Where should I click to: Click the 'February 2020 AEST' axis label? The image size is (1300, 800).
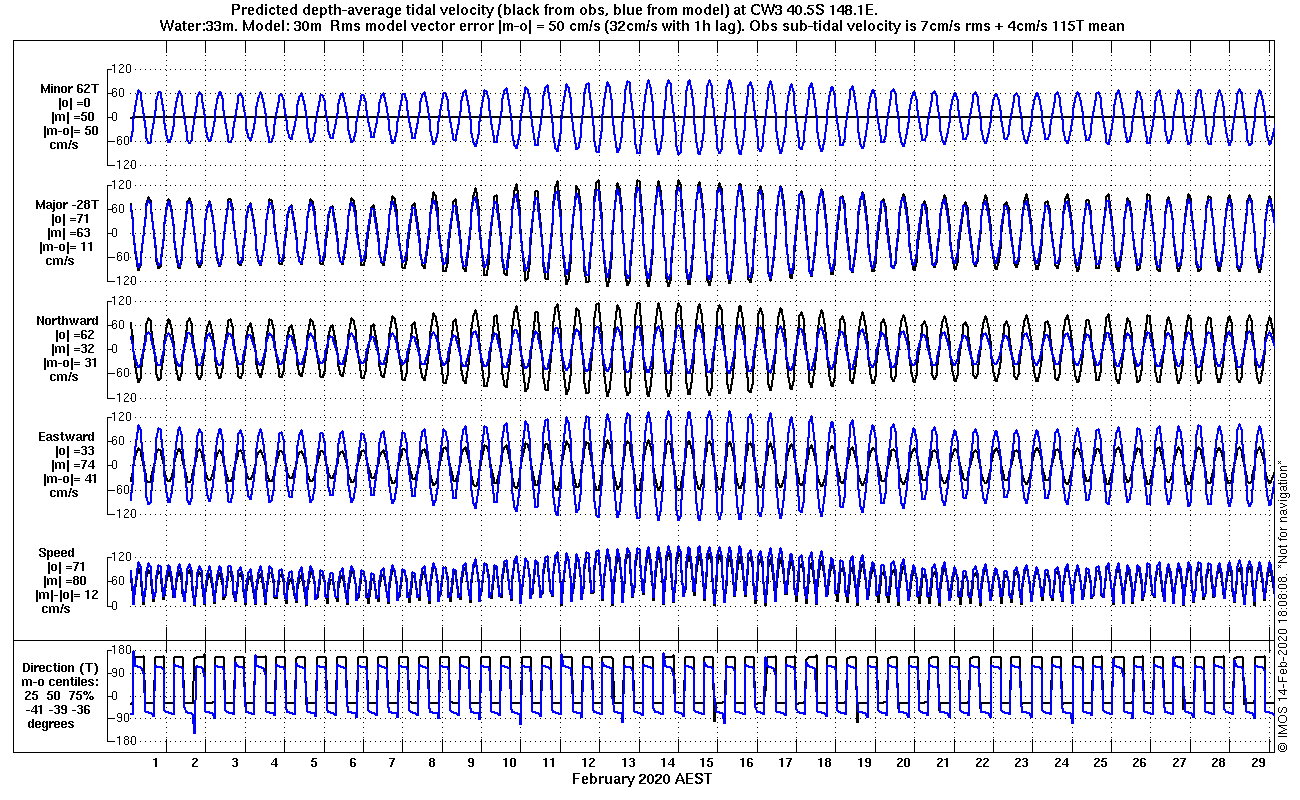coord(642,779)
